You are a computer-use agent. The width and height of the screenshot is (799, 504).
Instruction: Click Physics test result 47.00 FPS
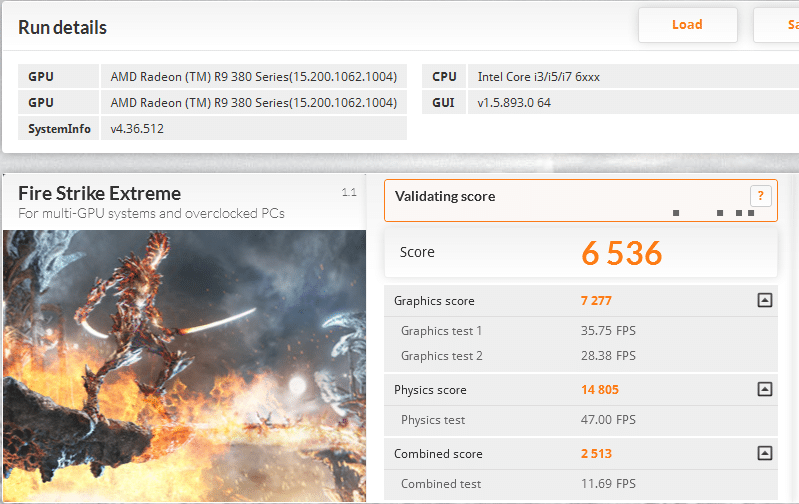(608, 420)
